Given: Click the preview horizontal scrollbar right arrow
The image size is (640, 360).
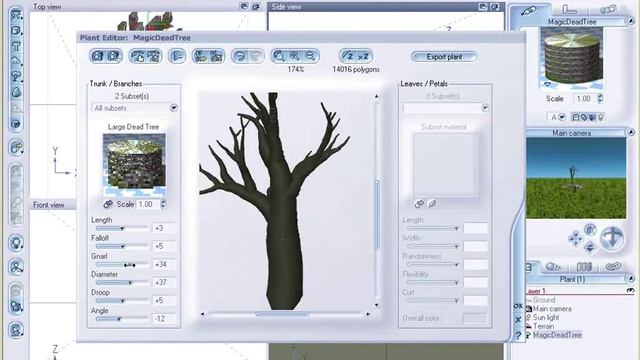Looking at the screenshot, I should pyautogui.click(x=368, y=314).
